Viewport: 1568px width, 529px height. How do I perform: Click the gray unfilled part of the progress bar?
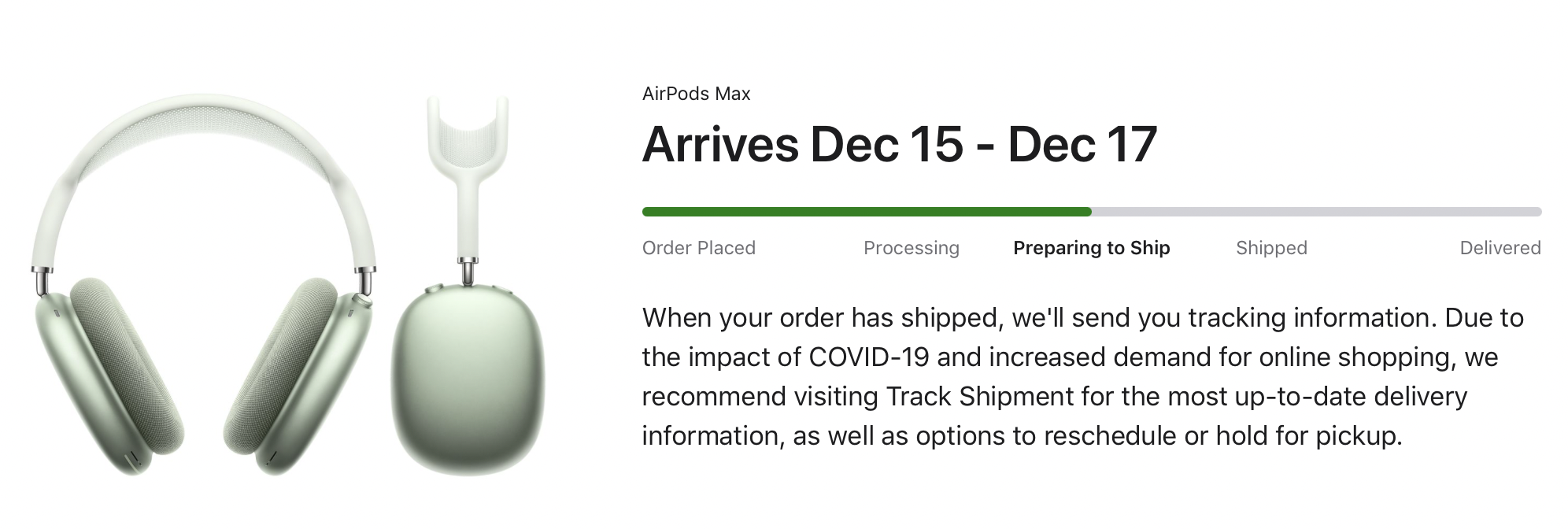(1316, 212)
